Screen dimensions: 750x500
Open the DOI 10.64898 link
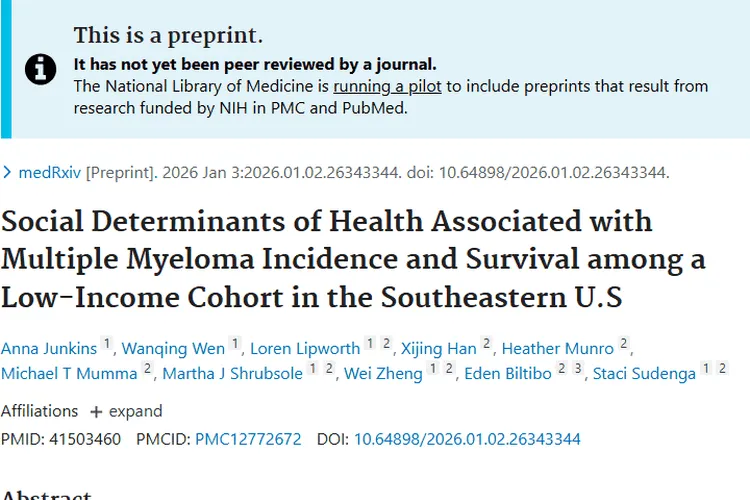coord(467,439)
